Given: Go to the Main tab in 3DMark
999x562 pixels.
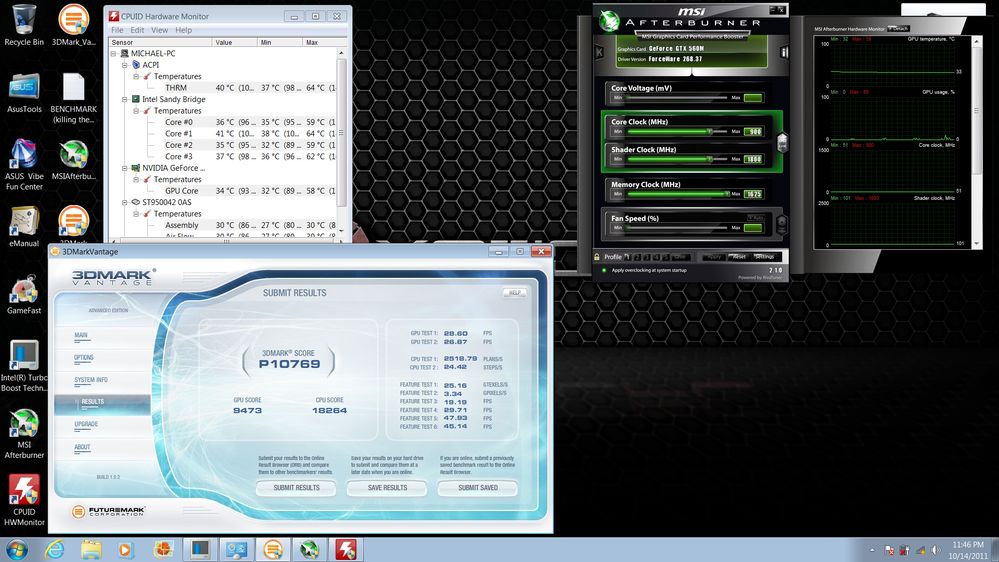Looking at the screenshot, I should 81,336.
